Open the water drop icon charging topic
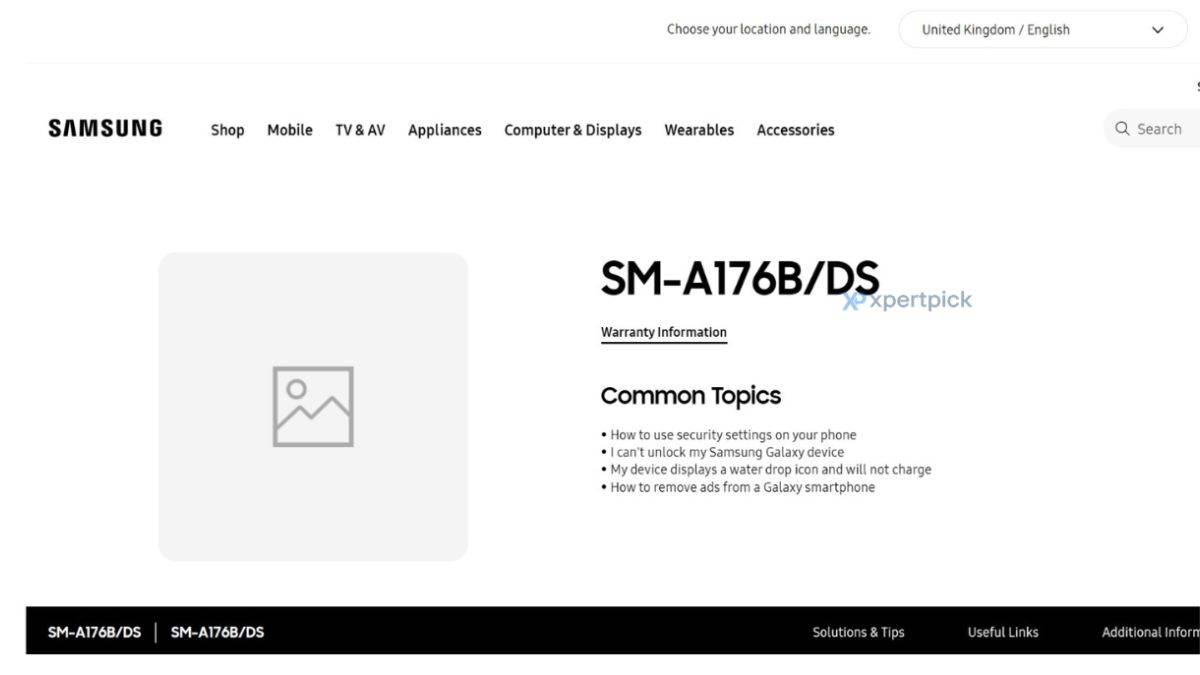 [771, 469]
